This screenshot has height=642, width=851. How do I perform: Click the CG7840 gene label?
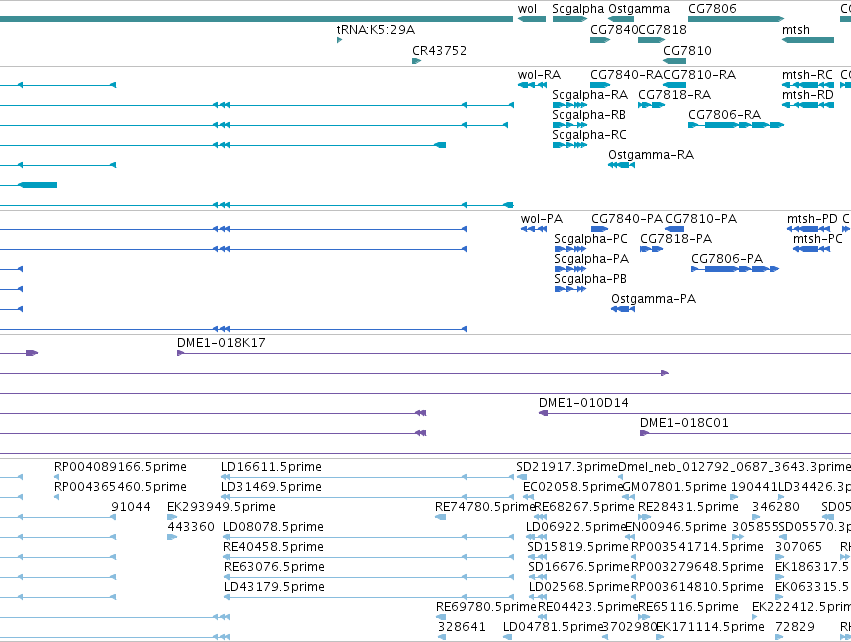[x=614, y=30]
